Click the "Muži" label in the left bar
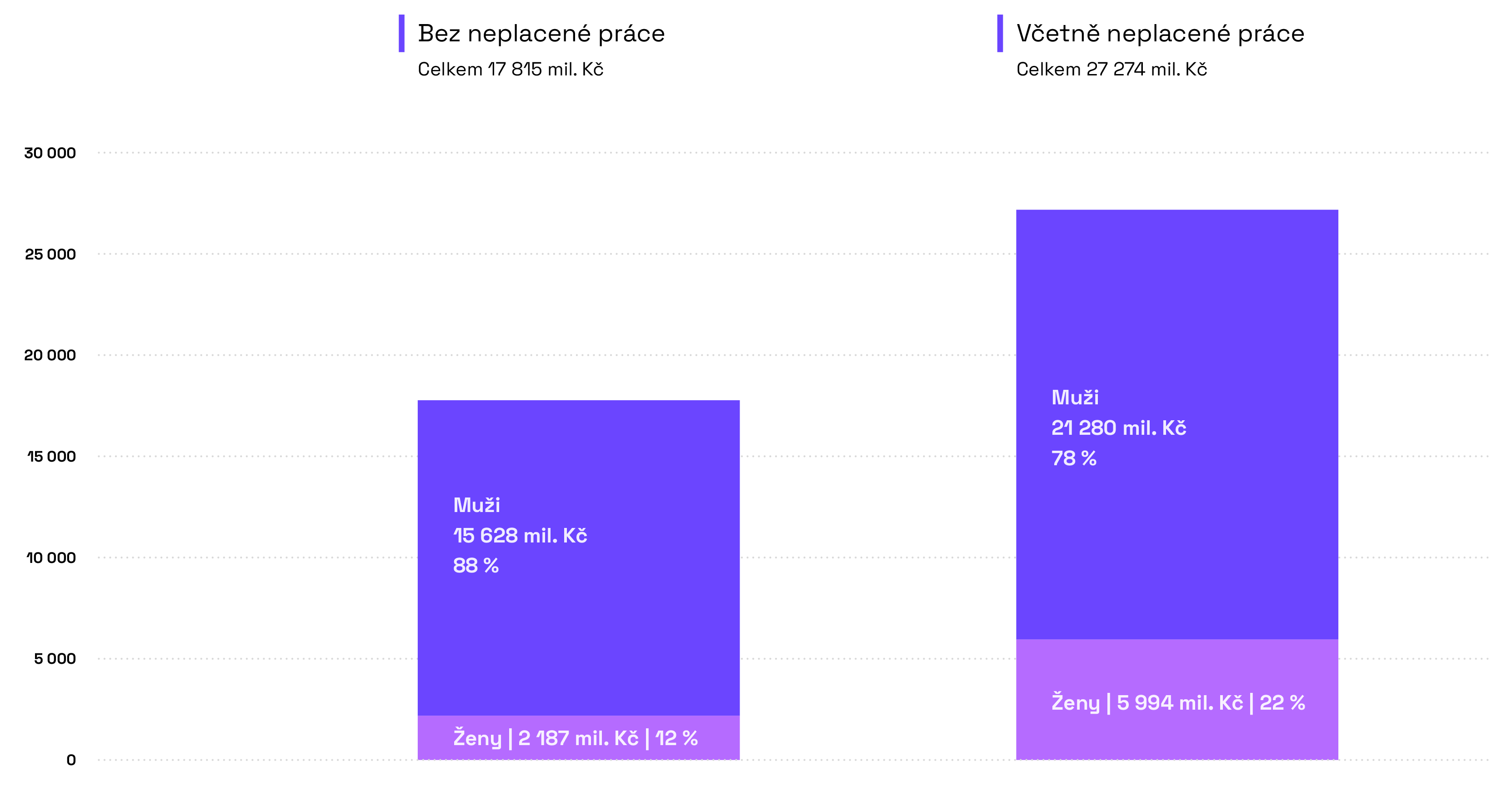The image size is (1512, 796). [x=476, y=505]
